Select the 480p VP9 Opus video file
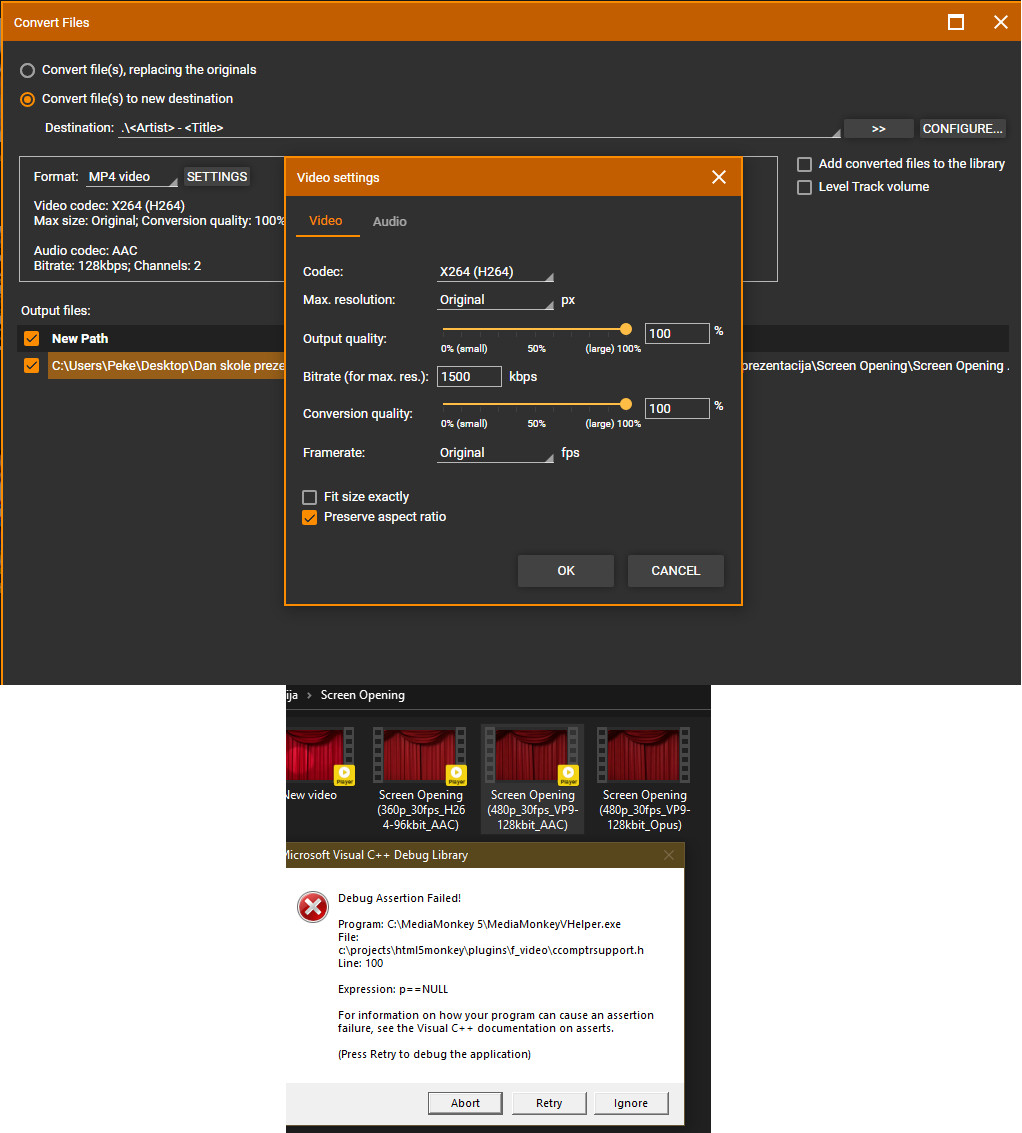Screen dimensions: 1022x1133 tap(644, 757)
